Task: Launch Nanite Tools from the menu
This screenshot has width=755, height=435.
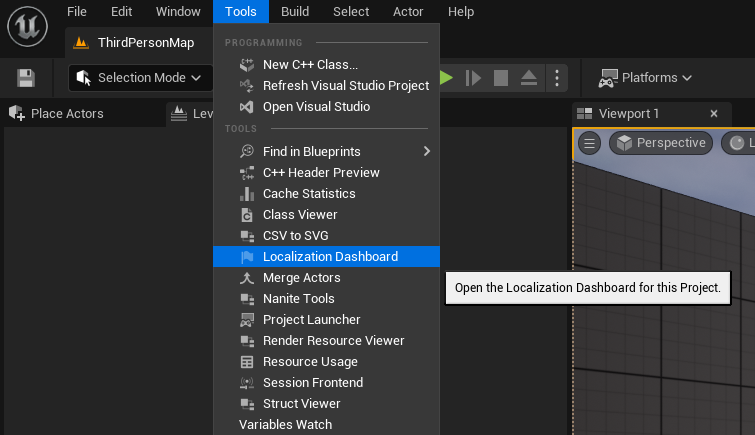Action: tap(298, 299)
